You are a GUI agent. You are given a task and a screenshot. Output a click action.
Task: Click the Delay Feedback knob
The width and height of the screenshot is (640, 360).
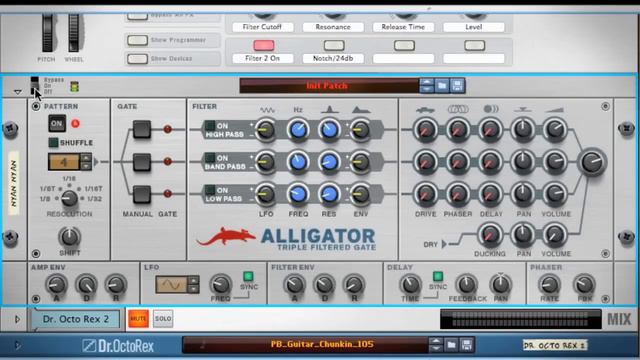click(x=467, y=284)
